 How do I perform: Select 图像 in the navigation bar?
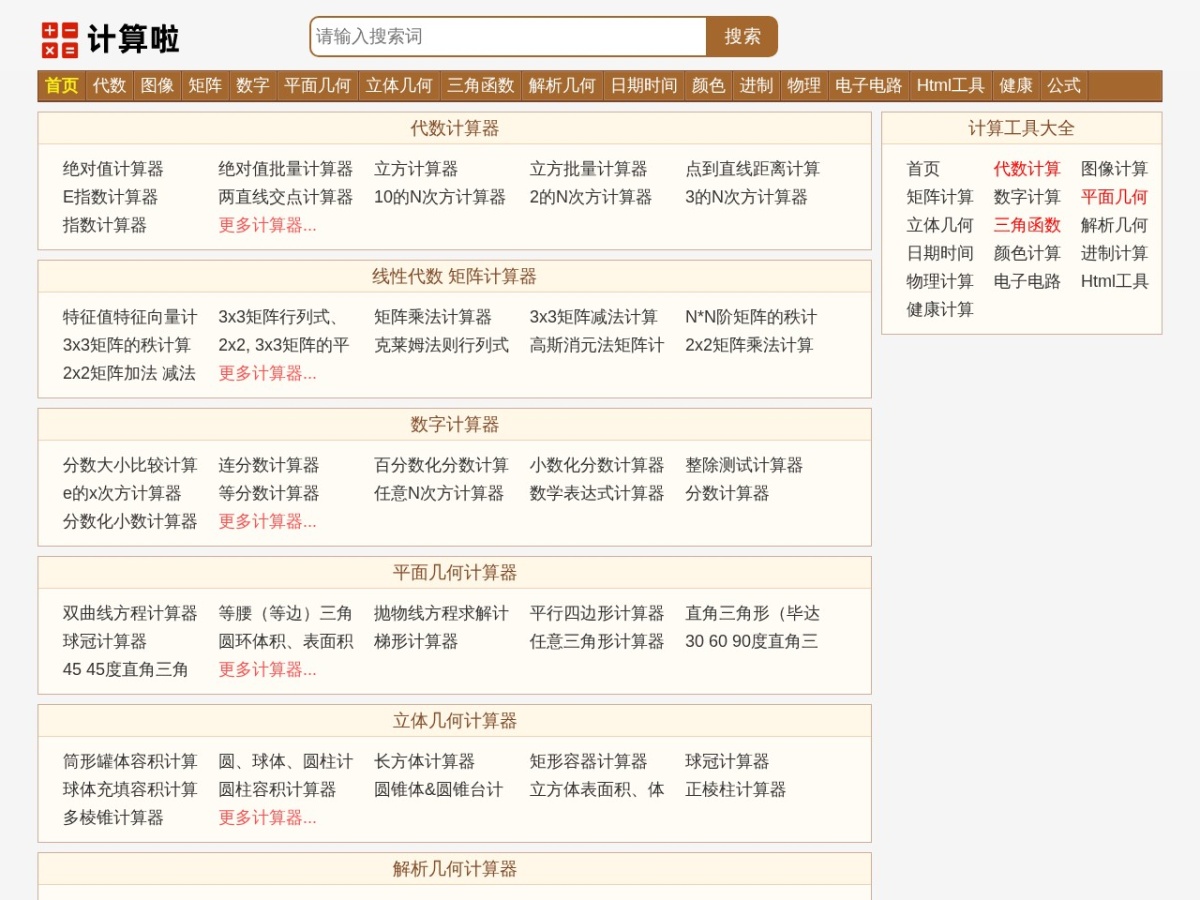[x=157, y=86]
